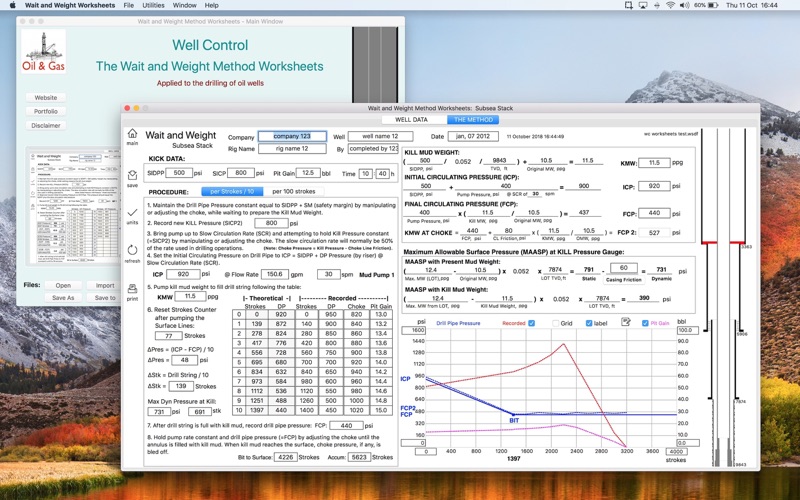Click the Disclaimer button in Main Window
Image resolution: width=800 pixels, height=500 pixels.
46,126
